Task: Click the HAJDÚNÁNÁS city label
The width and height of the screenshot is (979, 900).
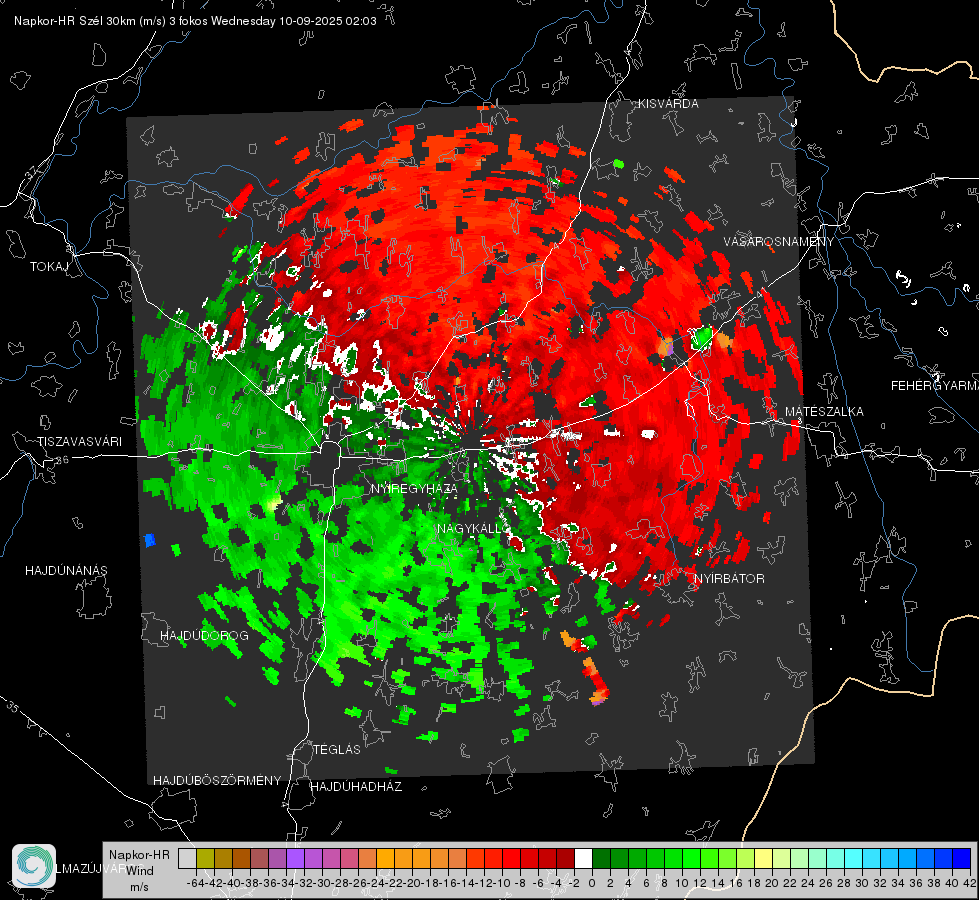Action: click(x=66, y=571)
